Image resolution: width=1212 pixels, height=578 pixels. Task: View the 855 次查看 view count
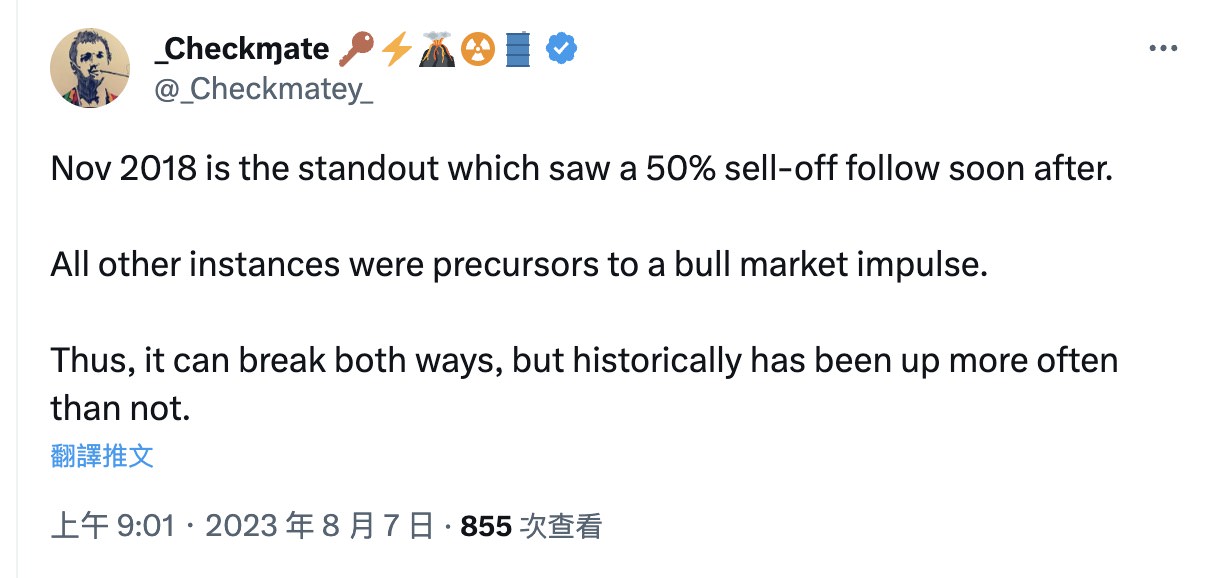point(531,525)
